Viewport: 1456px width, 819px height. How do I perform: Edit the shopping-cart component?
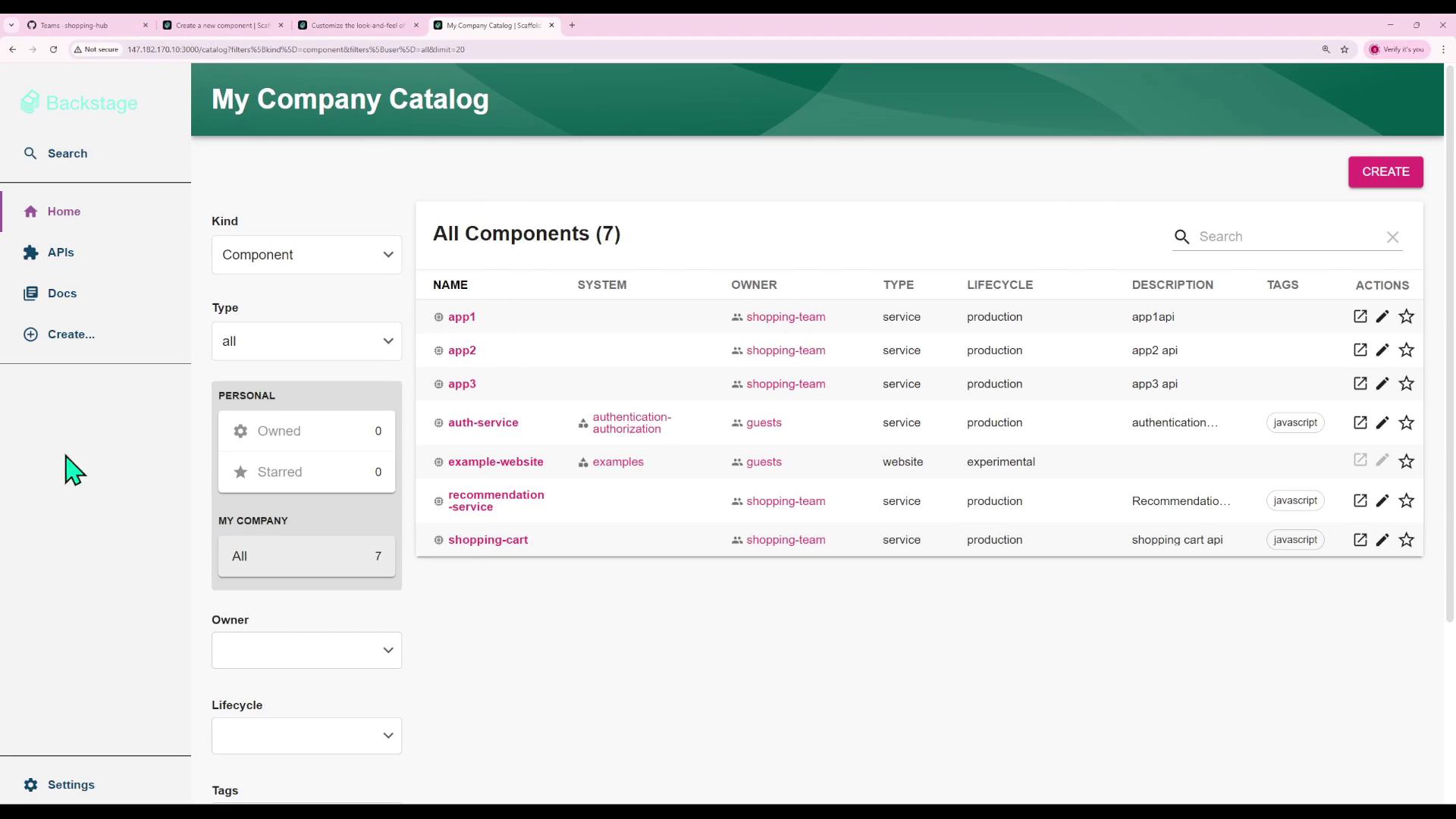(x=1382, y=539)
